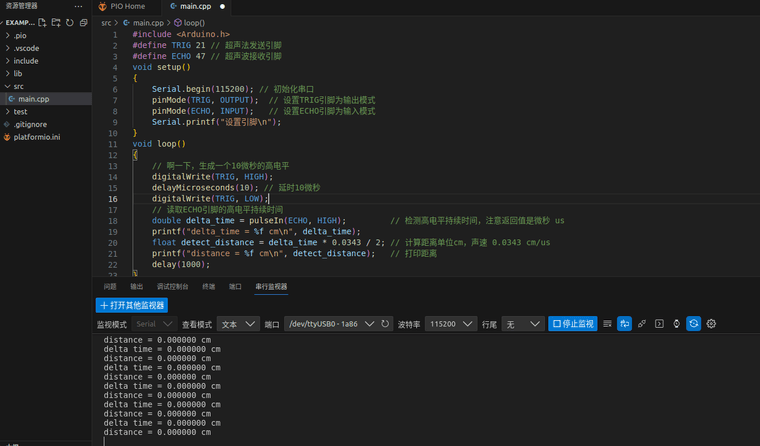
Task: Switch to the PIO Home tab
Action: click(126, 6)
